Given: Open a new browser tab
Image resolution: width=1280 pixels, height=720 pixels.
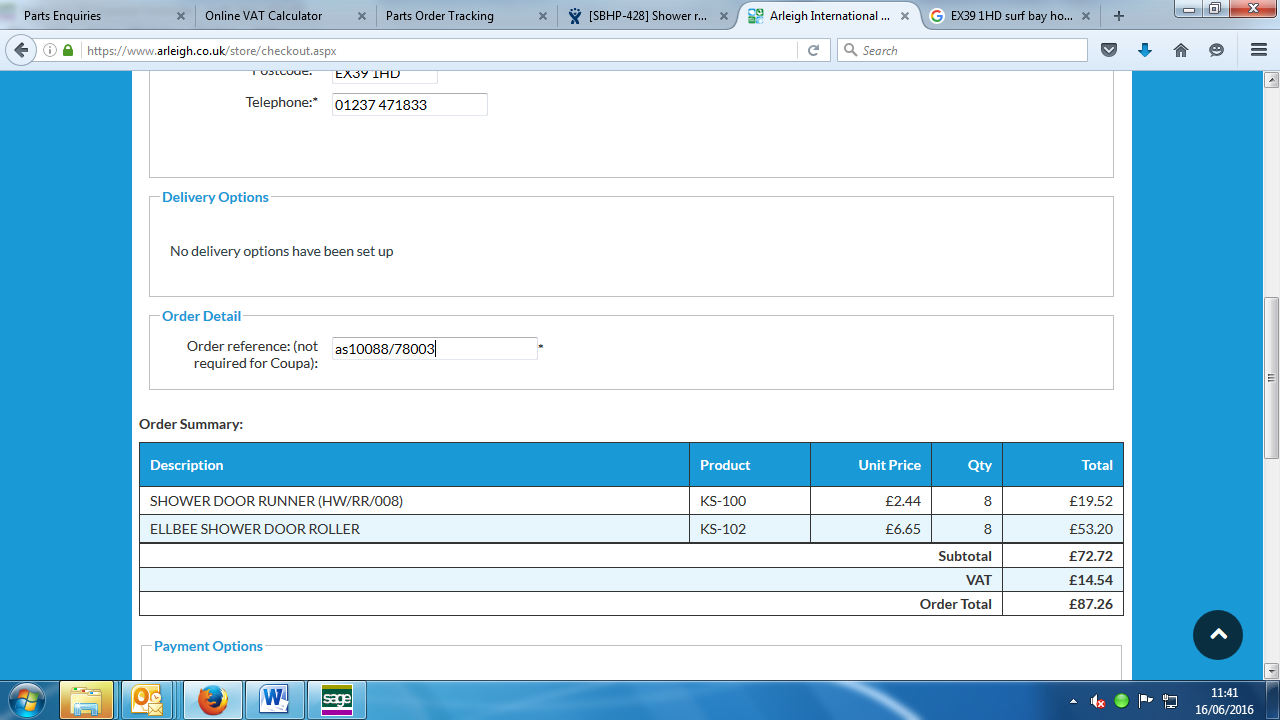Looking at the screenshot, I should pyautogui.click(x=1119, y=16).
